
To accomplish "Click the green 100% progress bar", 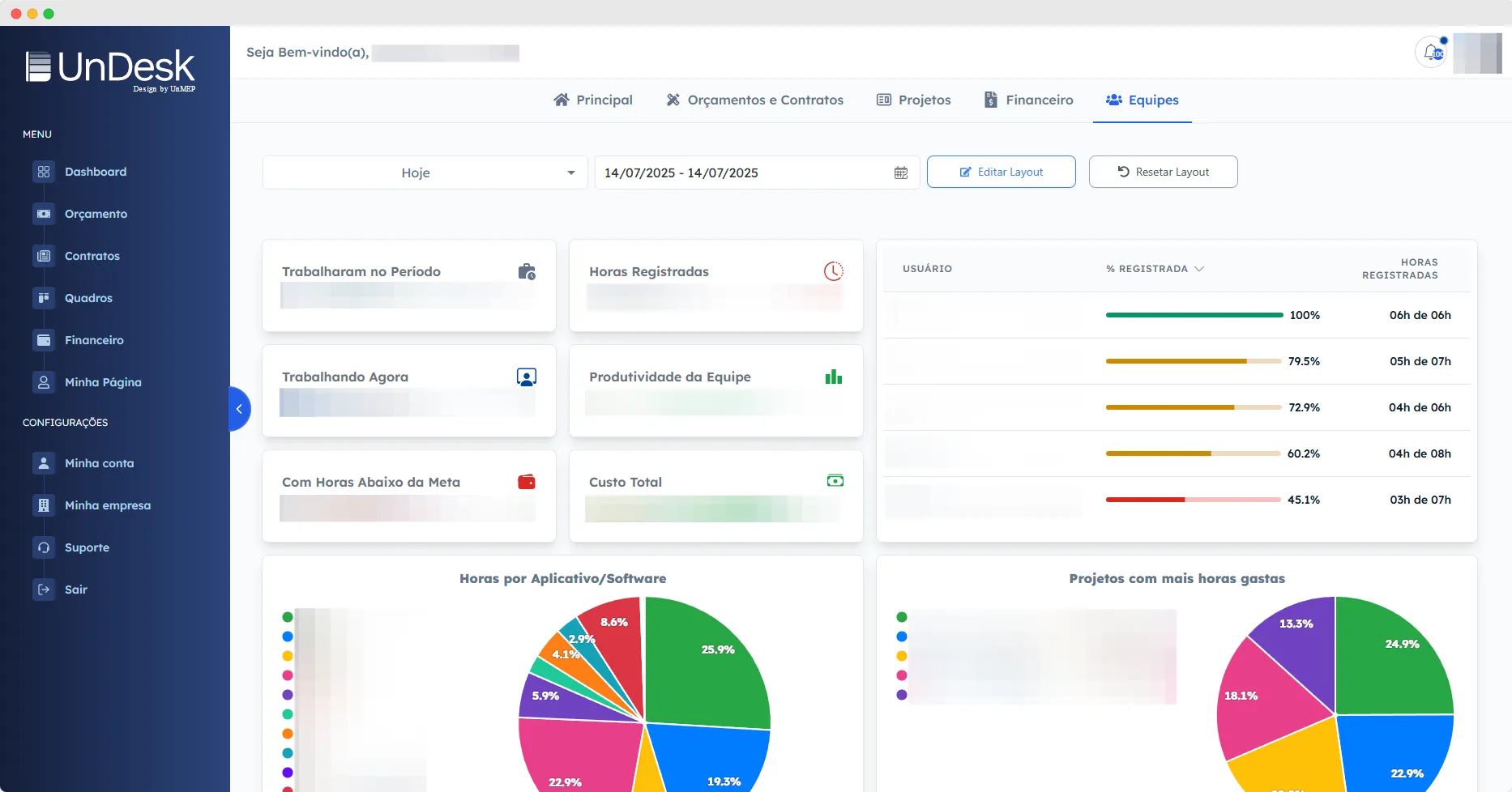I will pyautogui.click(x=1194, y=315).
